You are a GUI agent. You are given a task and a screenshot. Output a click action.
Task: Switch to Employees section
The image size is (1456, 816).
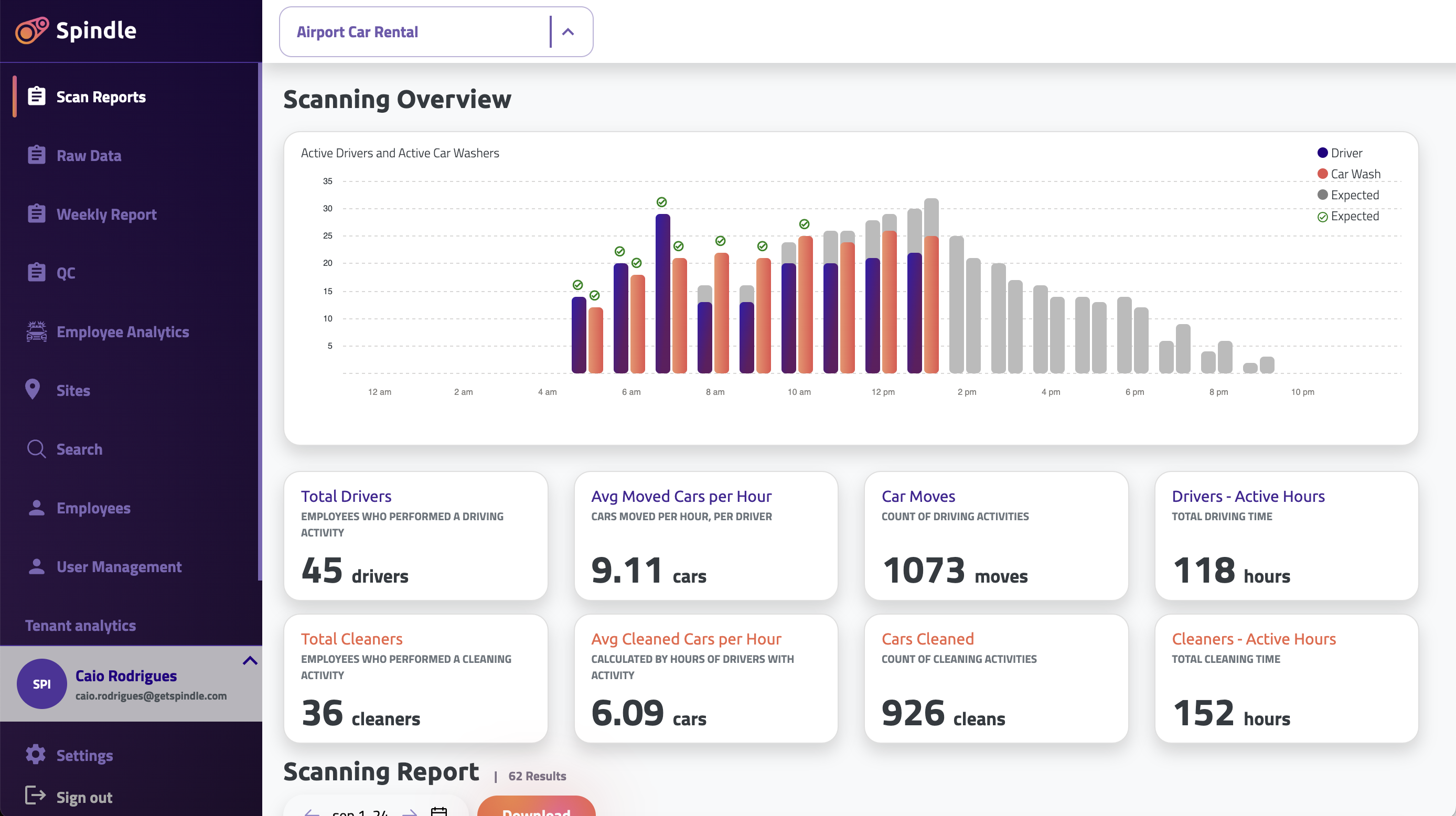(x=94, y=508)
